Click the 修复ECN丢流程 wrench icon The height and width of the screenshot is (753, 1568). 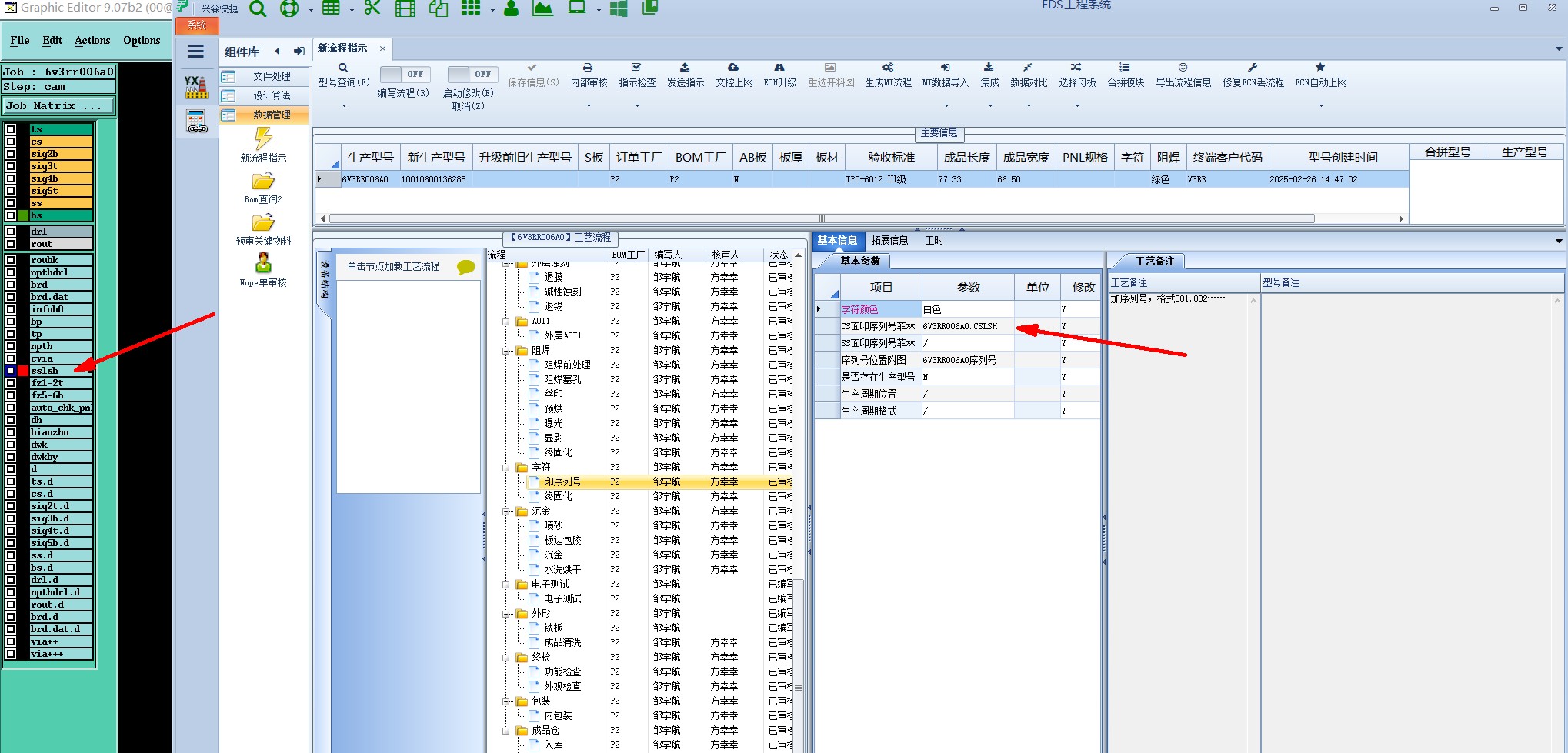1253,68
